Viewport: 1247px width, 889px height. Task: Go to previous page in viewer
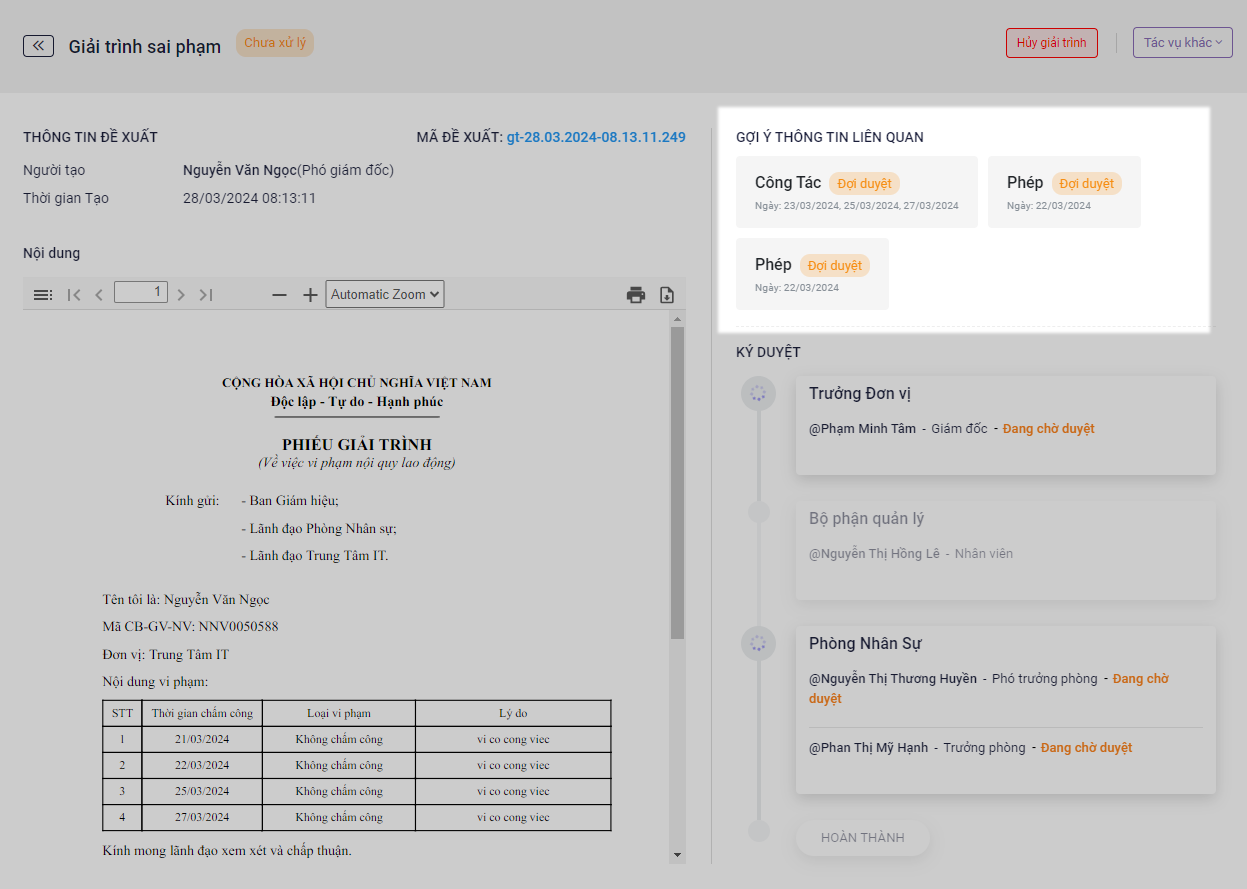tap(99, 295)
